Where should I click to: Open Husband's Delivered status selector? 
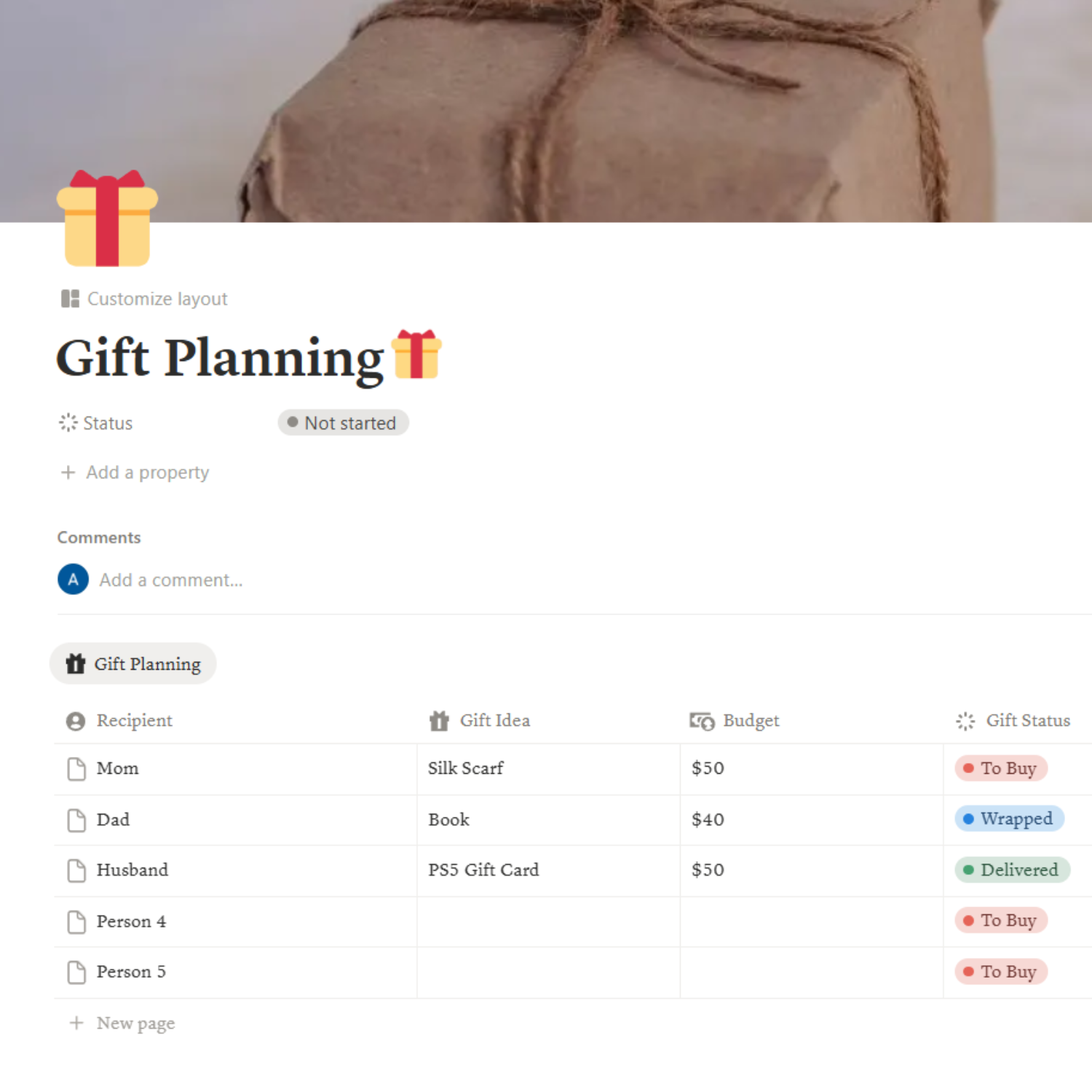pyautogui.click(x=1012, y=870)
